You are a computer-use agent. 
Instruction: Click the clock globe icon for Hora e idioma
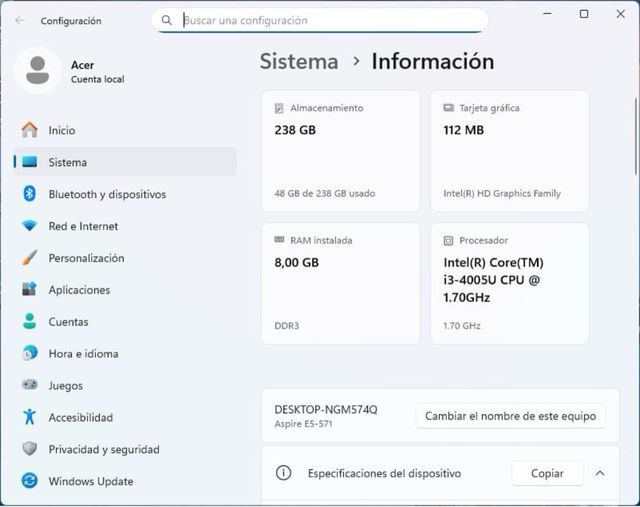point(29,353)
